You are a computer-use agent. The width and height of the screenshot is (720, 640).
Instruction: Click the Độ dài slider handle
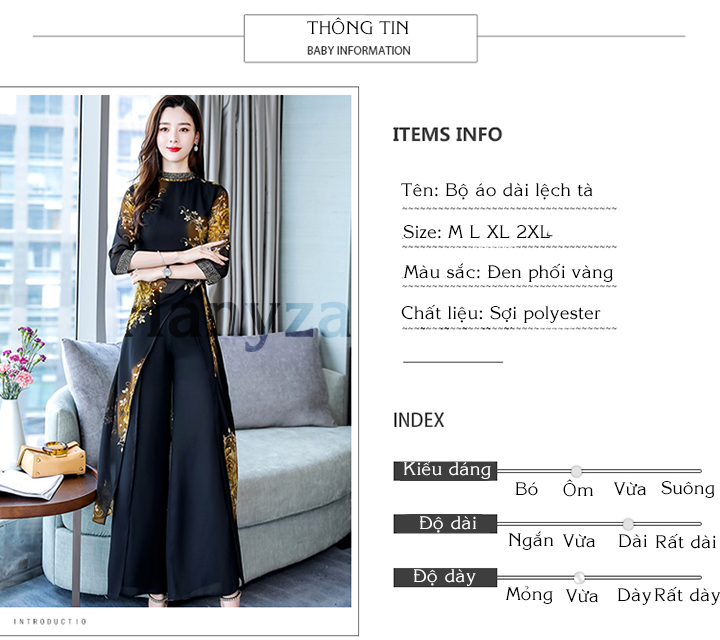(628, 524)
